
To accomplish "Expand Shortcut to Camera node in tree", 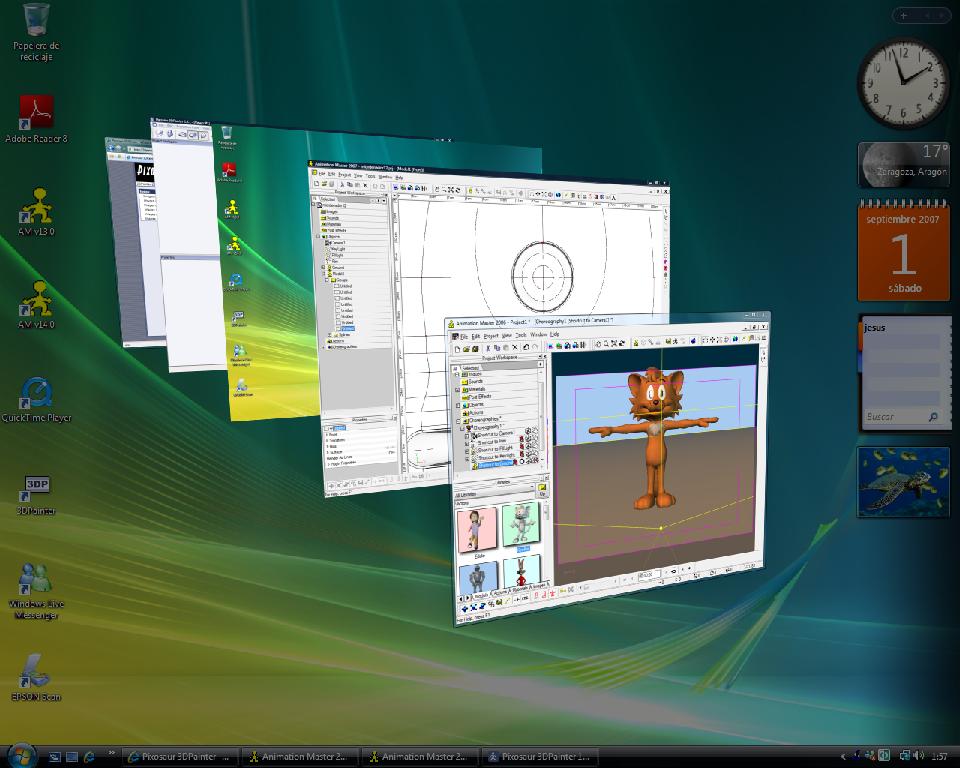I will click(467, 436).
